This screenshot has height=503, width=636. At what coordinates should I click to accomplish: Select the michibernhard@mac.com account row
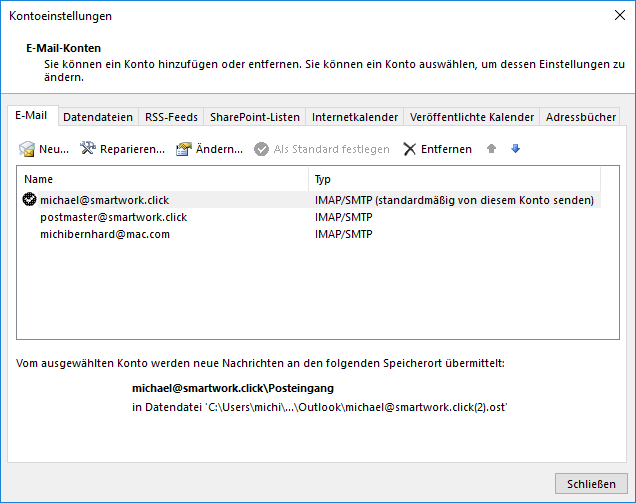[105, 234]
